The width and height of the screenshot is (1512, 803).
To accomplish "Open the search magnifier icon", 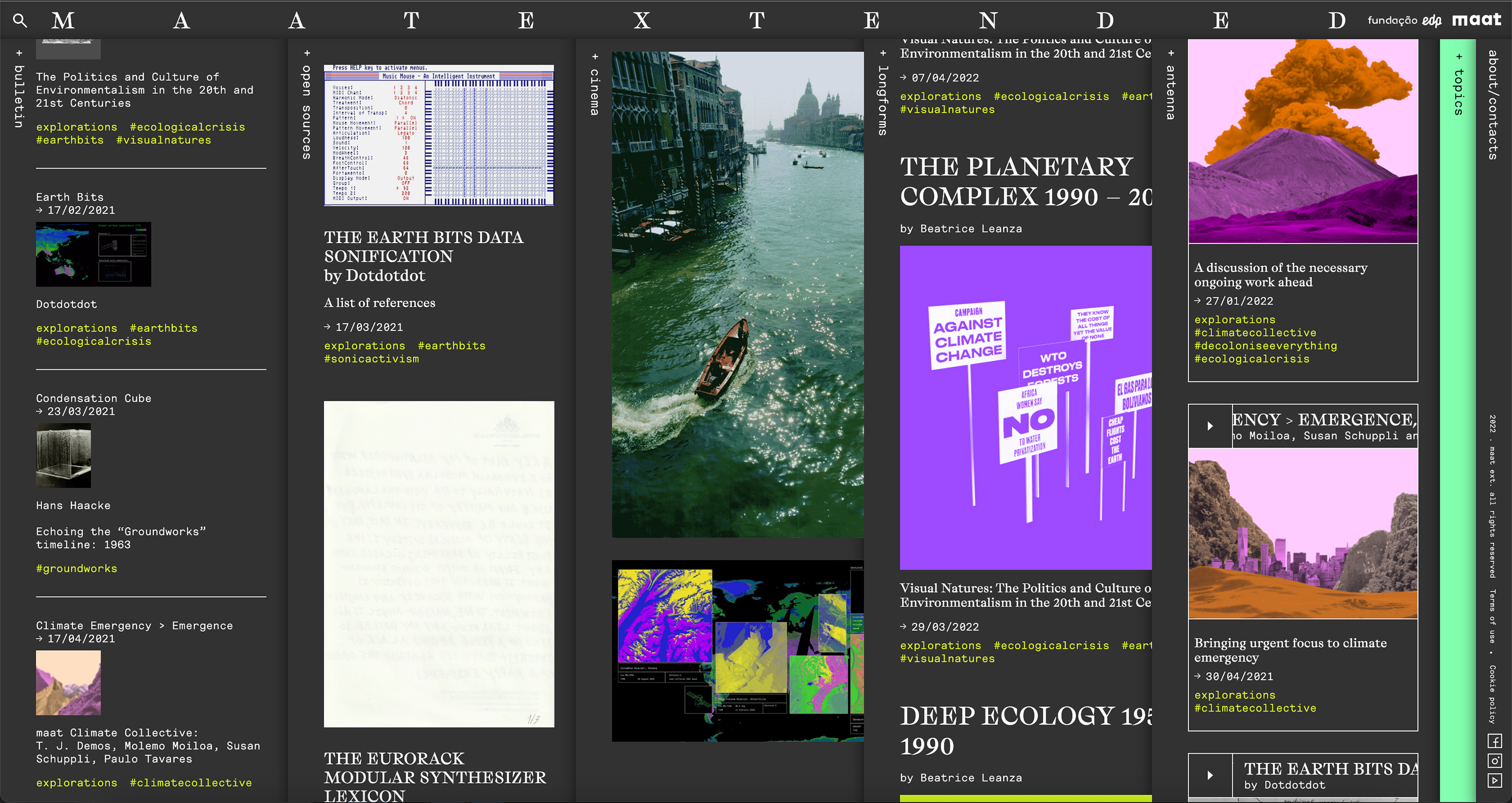I will [x=20, y=21].
